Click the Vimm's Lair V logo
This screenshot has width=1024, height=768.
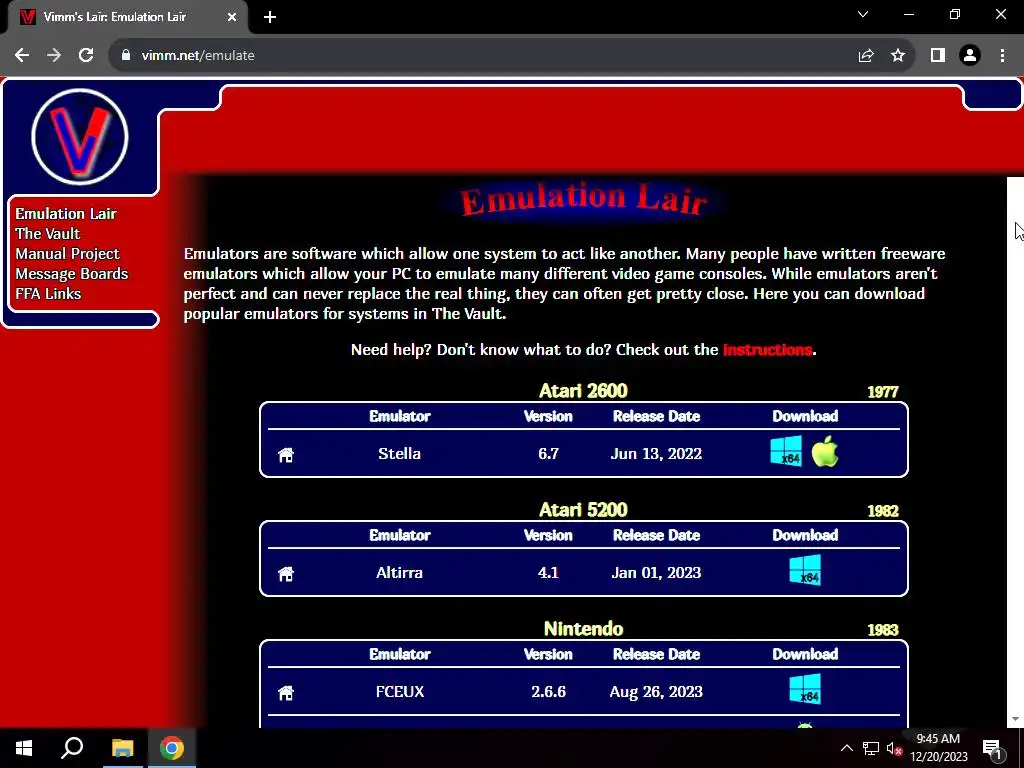[80, 137]
